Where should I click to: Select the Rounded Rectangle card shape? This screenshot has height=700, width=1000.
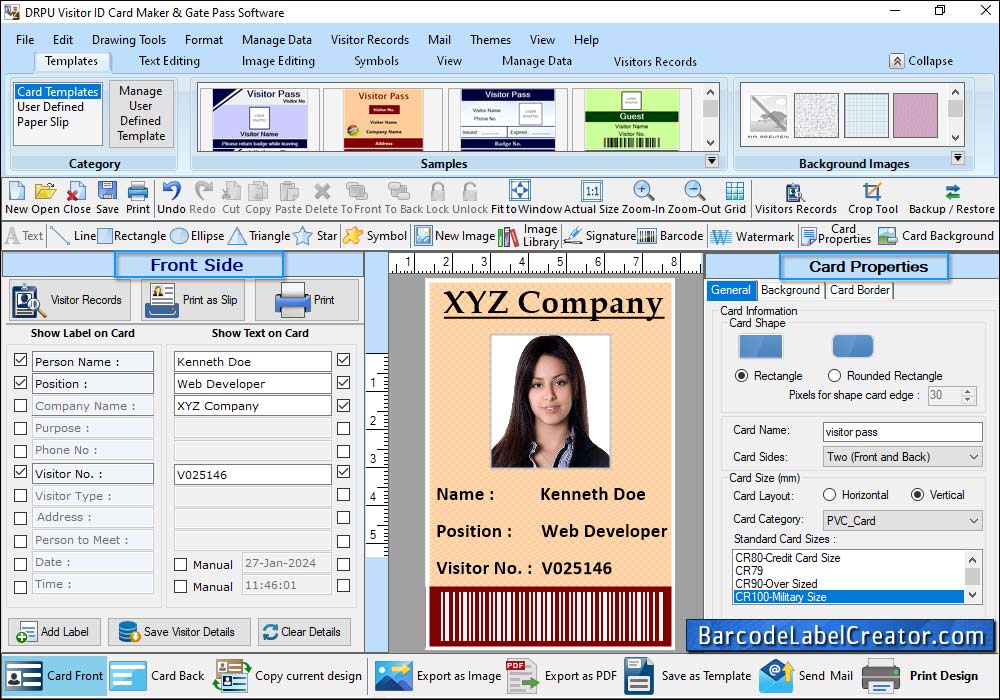click(834, 376)
